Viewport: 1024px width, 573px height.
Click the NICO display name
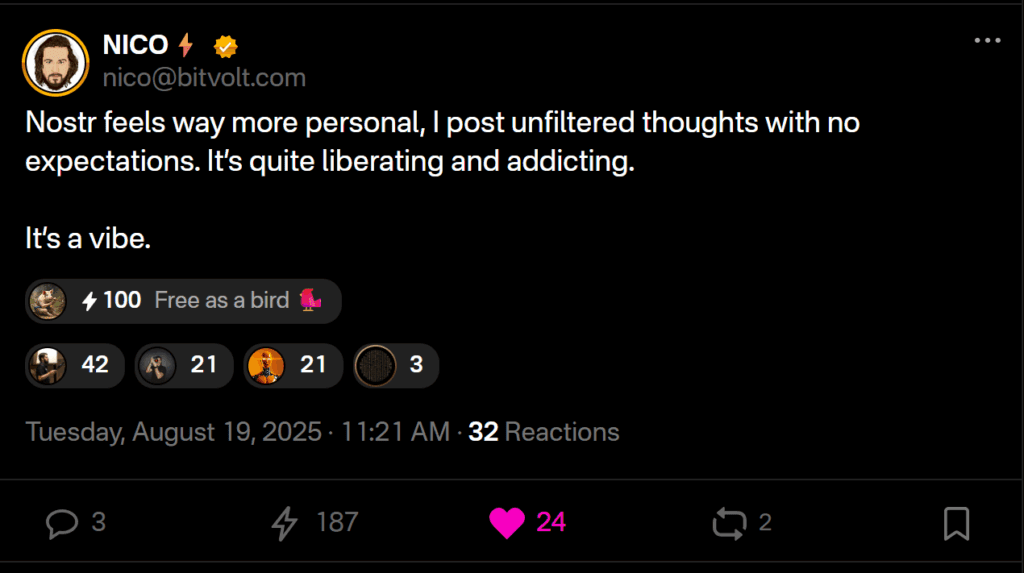coord(135,45)
